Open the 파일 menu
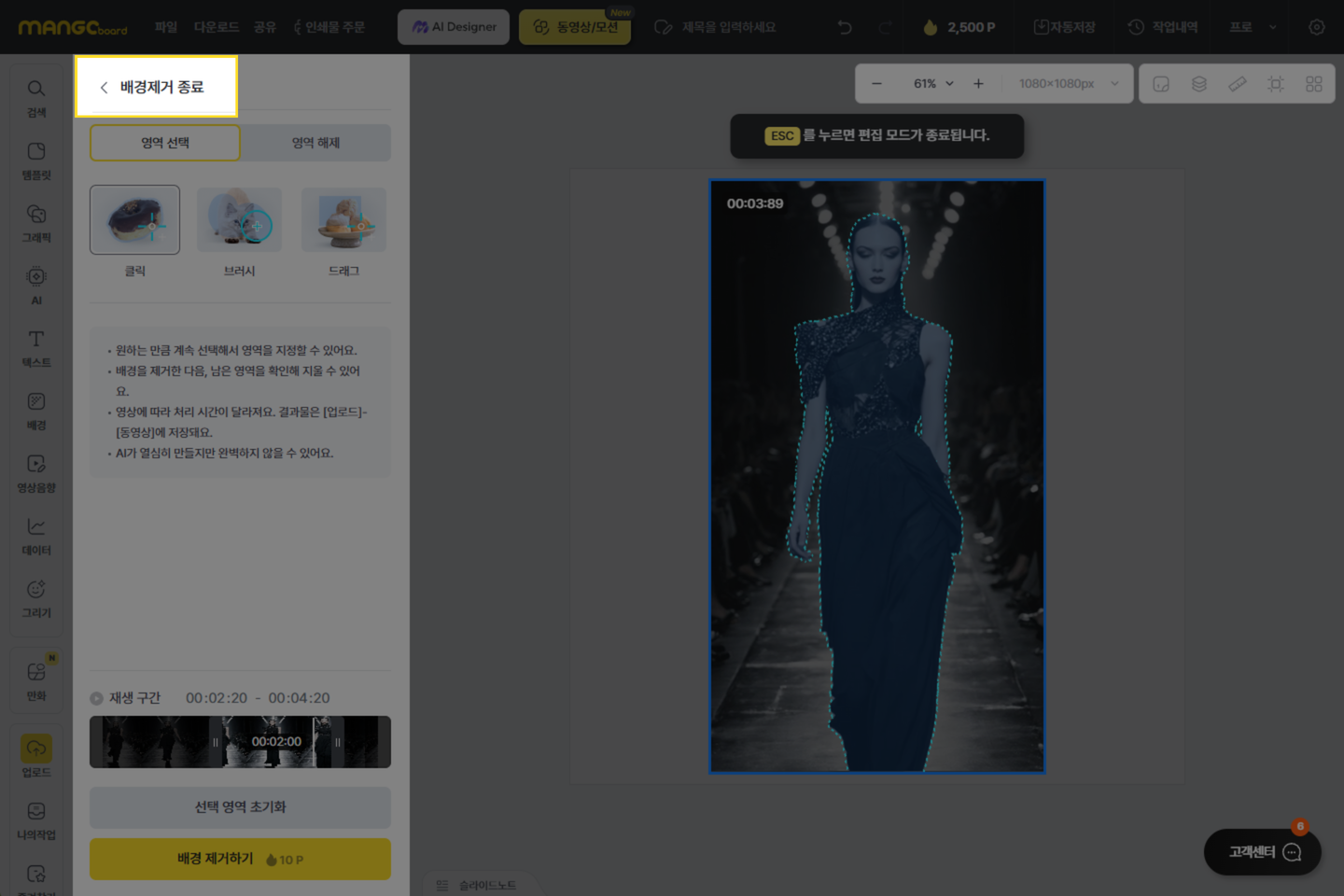Viewport: 1344px width, 896px height. (166, 27)
